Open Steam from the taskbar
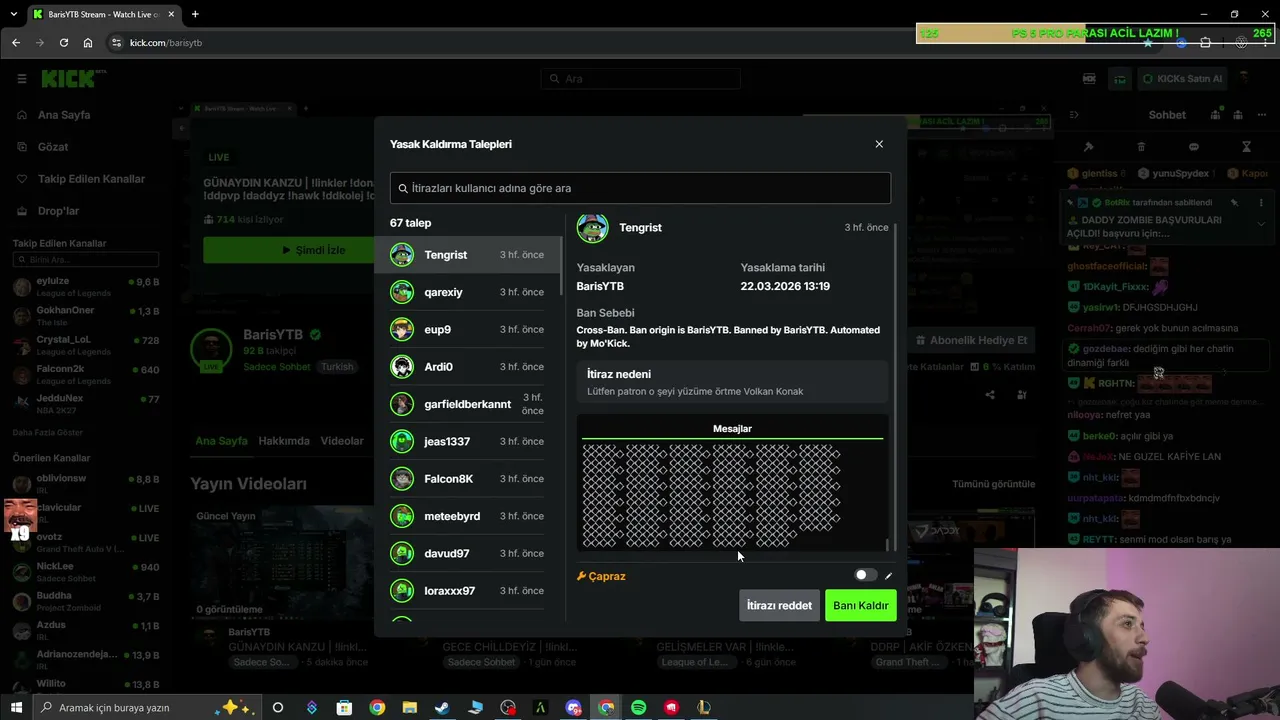 coord(442,708)
